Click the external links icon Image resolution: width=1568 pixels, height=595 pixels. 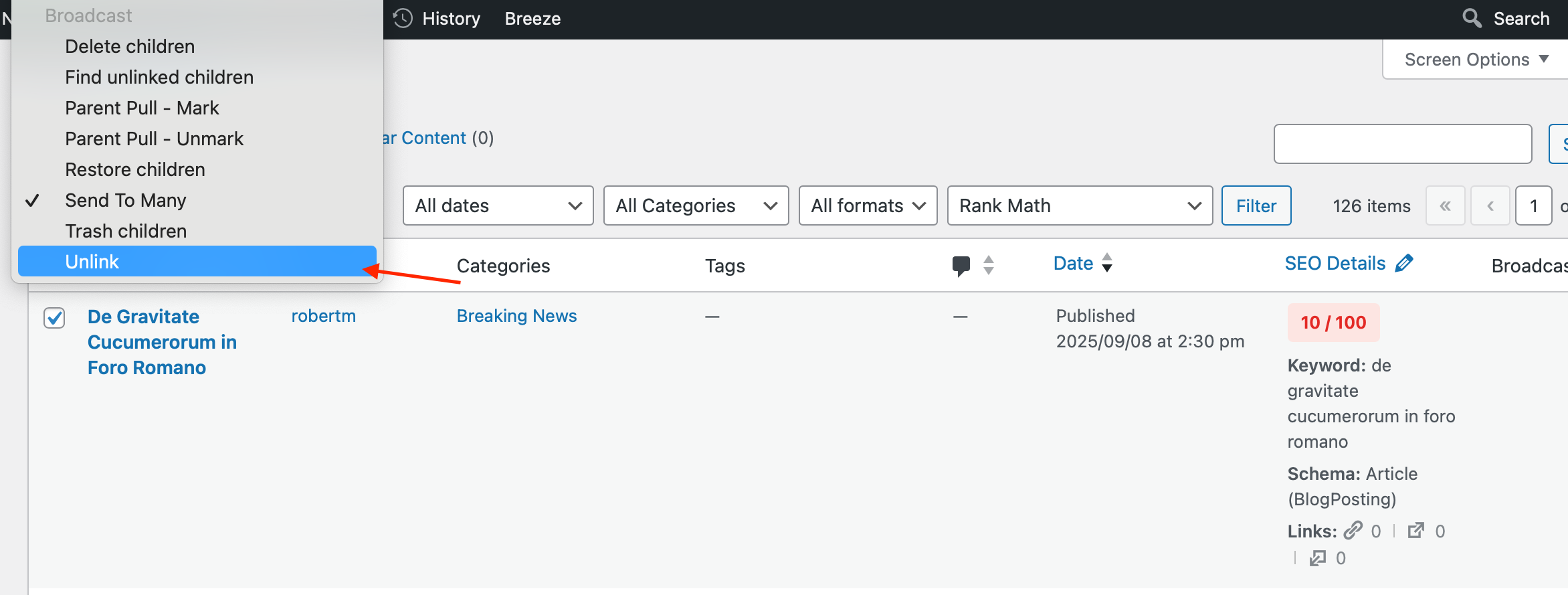click(1415, 531)
